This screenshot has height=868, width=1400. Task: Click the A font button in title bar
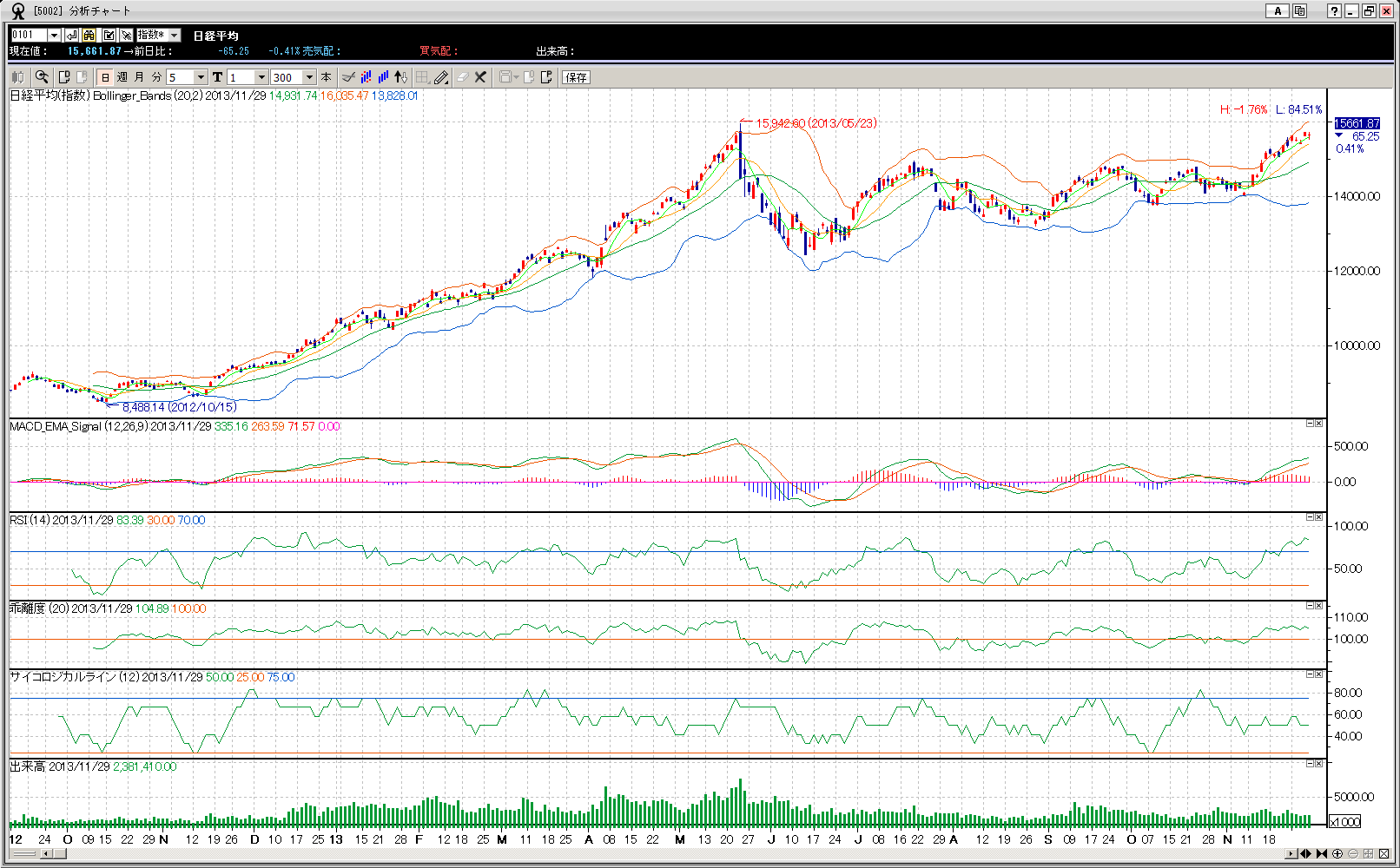point(1277,11)
